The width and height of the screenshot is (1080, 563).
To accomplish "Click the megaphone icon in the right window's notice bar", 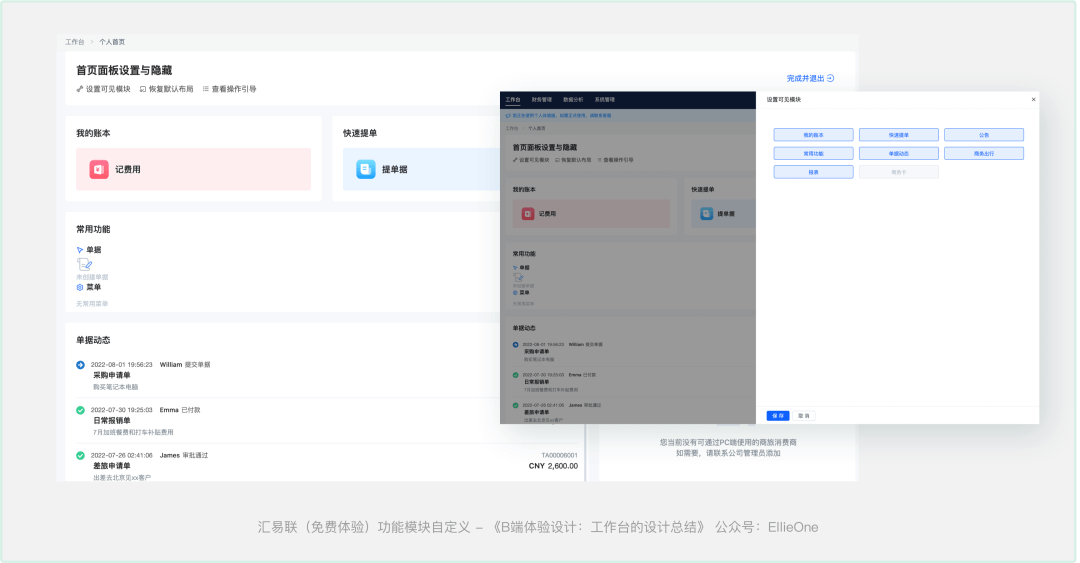I will [508, 116].
